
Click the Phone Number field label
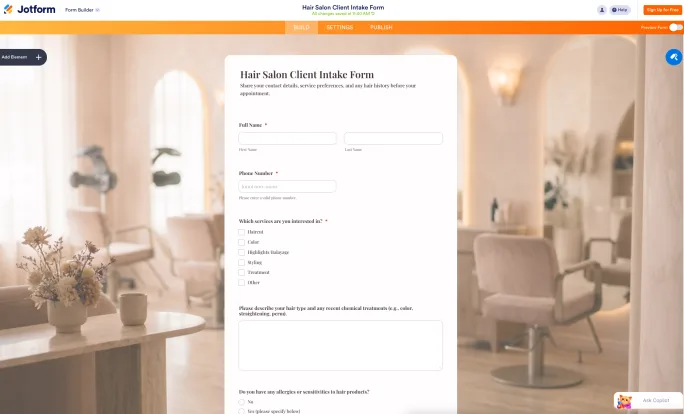tap(256, 173)
